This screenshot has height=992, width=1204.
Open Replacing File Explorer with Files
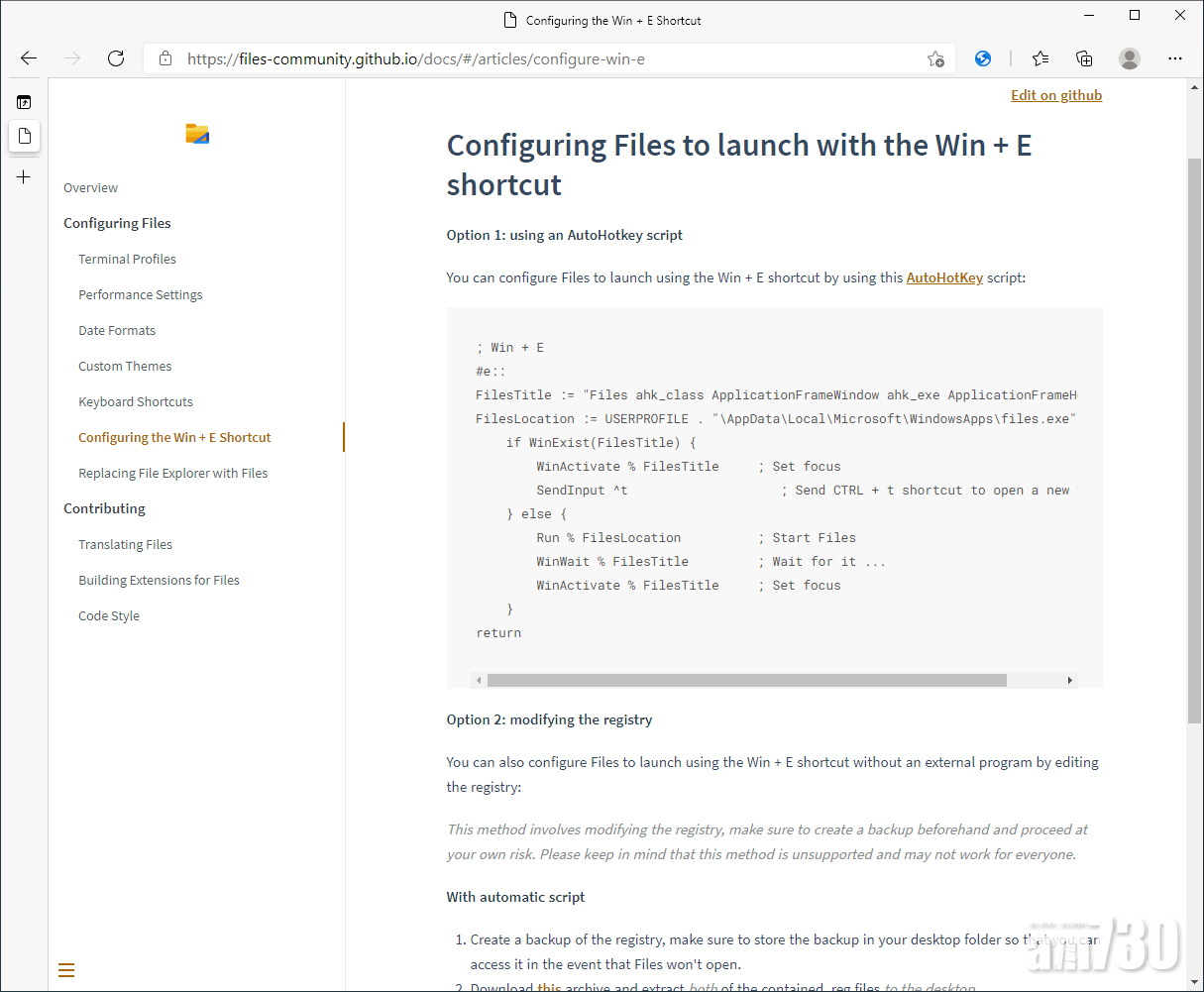pyautogui.click(x=173, y=474)
